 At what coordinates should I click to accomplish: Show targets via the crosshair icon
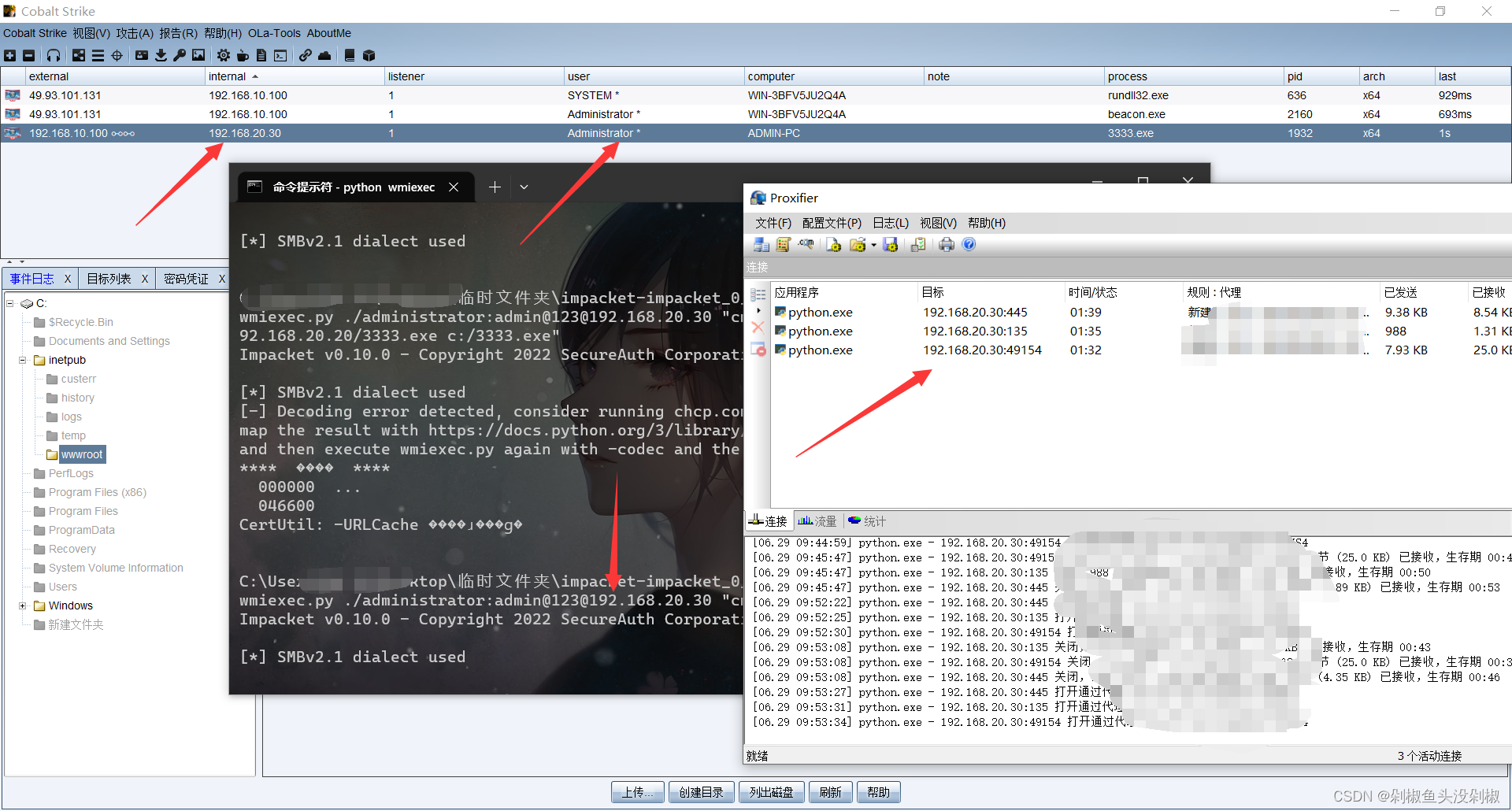pyautogui.click(x=117, y=55)
